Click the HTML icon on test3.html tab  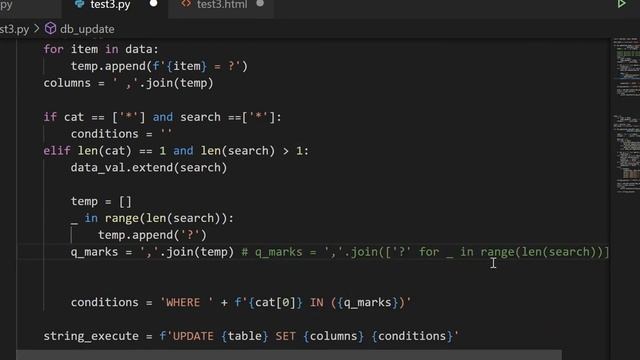186,4
